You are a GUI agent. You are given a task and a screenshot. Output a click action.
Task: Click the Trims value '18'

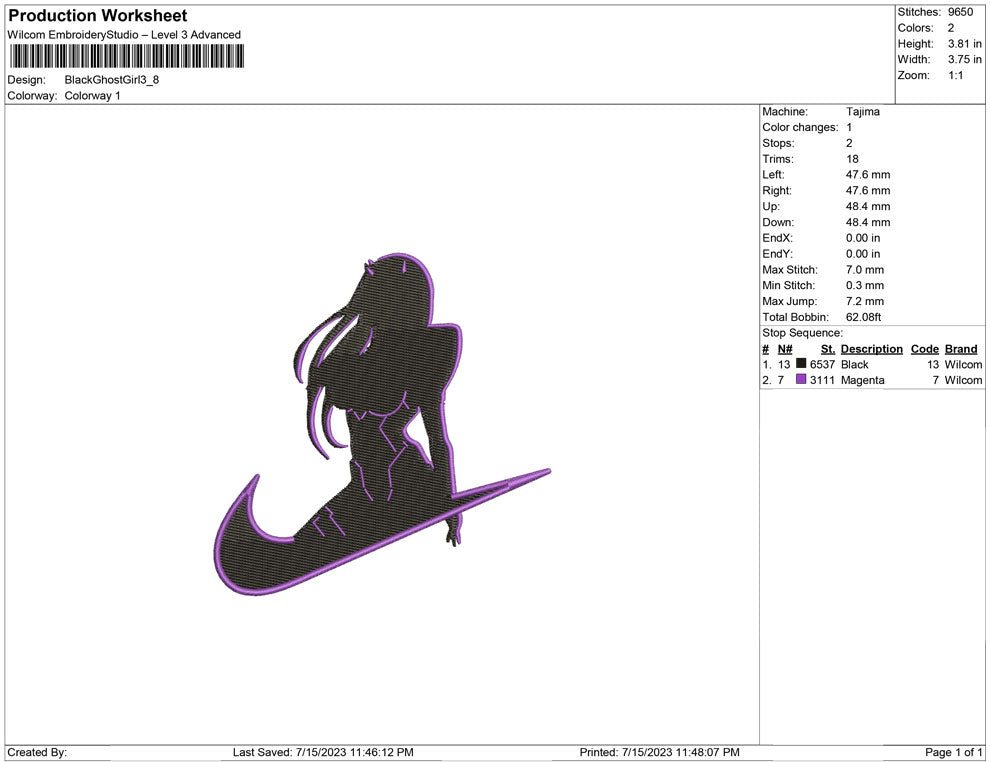pyautogui.click(x=852, y=159)
